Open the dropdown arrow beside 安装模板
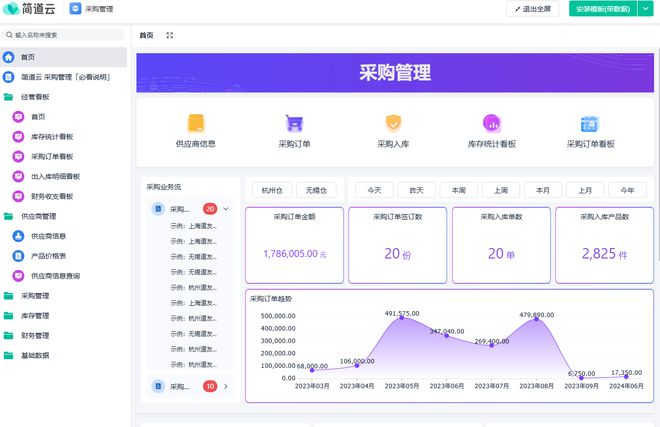This screenshot has width=660, height=427. [x=645, y=9]
